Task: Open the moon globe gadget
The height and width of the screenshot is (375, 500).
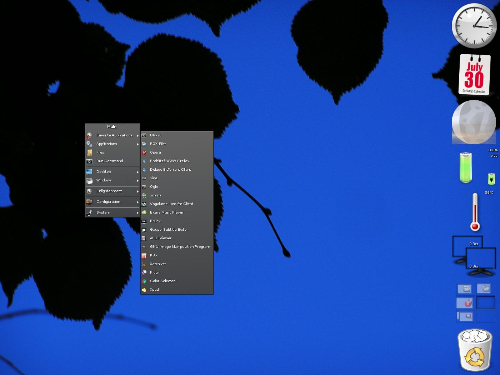Action: [x=474, y=122]
